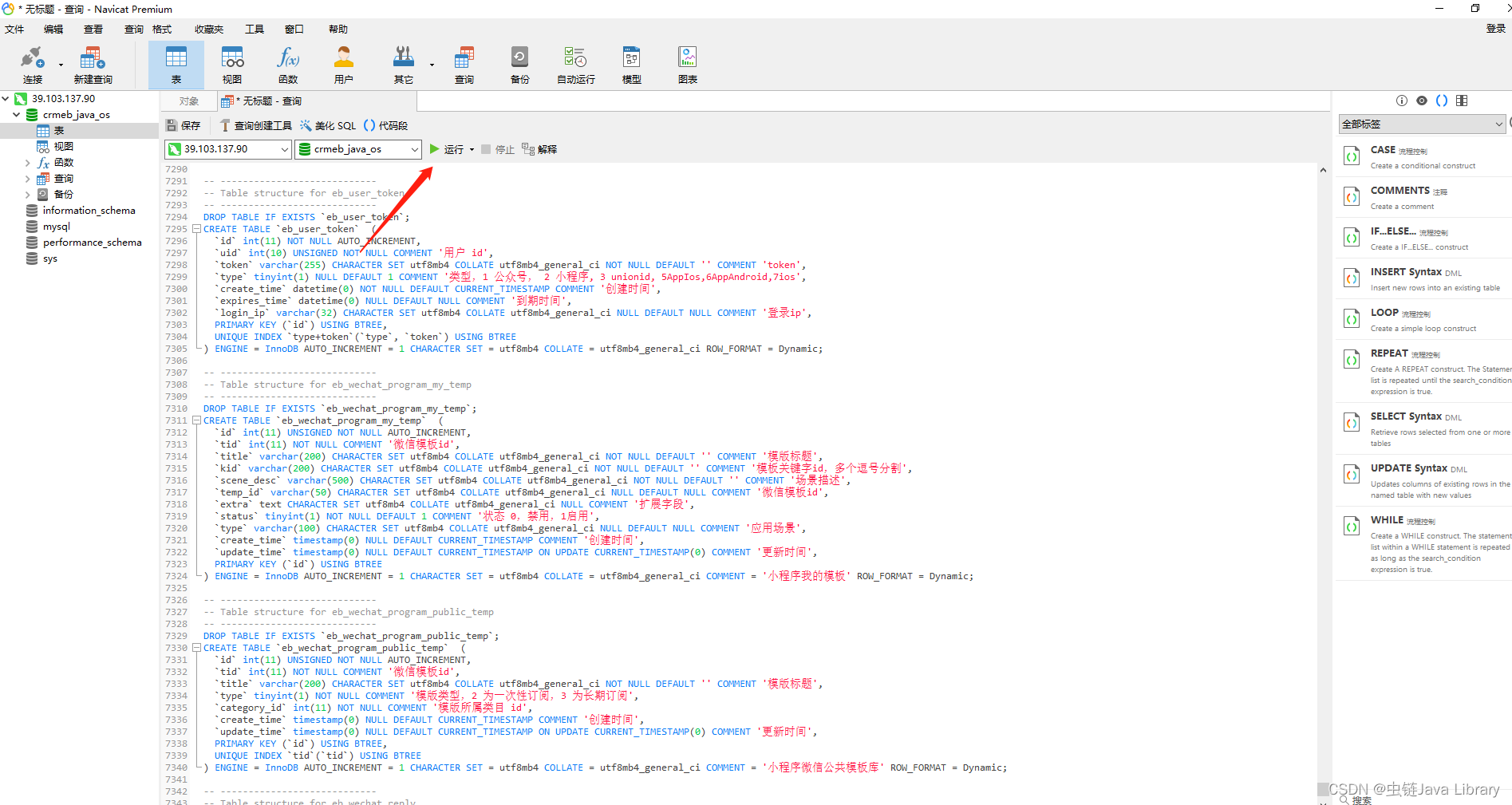1512x805 pixels.
Task: Open the 用户 users toolbar icon
Action: [x=344, y=65]
